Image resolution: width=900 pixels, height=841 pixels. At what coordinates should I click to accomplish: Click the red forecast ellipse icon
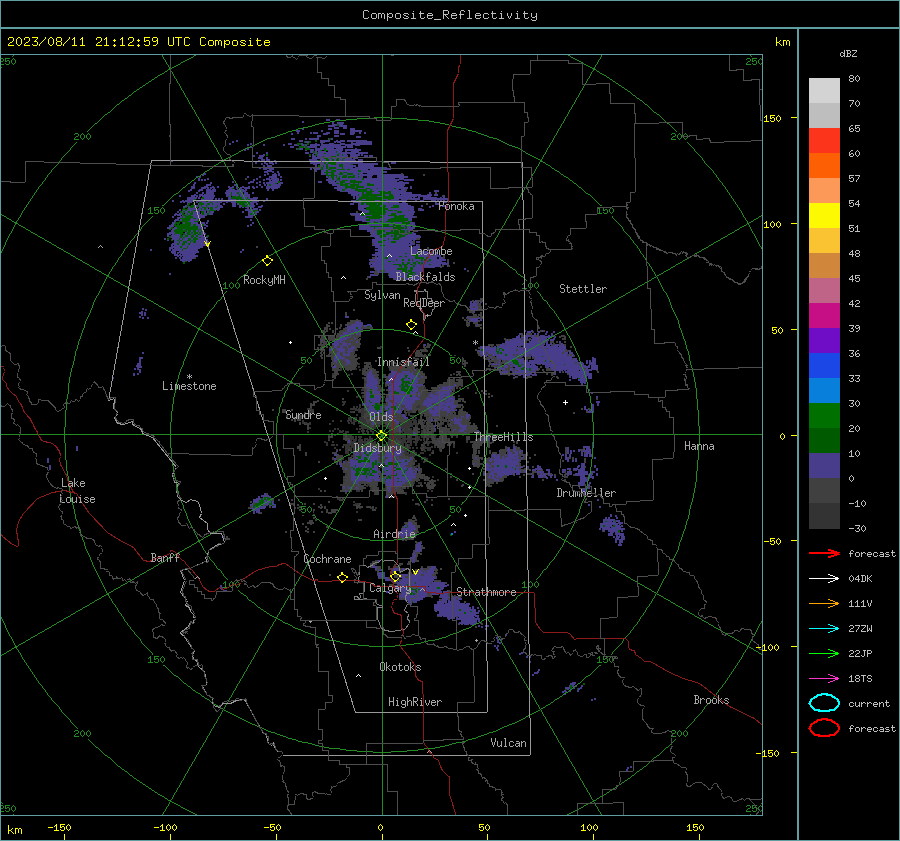point(824,728)
